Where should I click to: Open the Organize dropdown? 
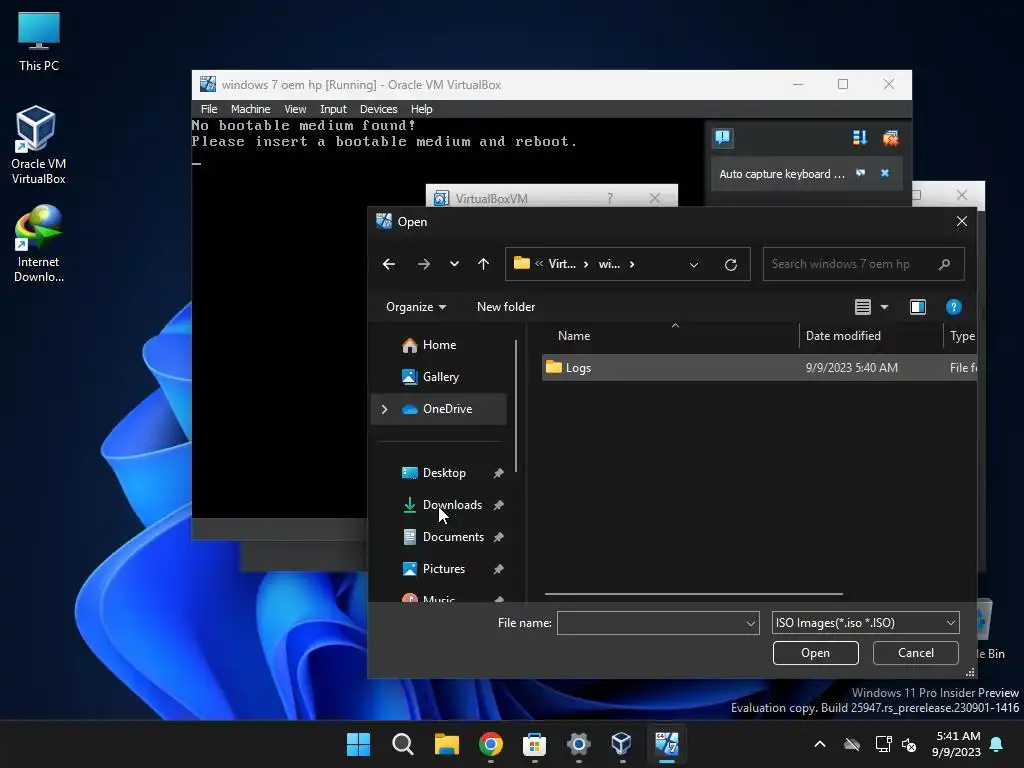click(416, 307)
